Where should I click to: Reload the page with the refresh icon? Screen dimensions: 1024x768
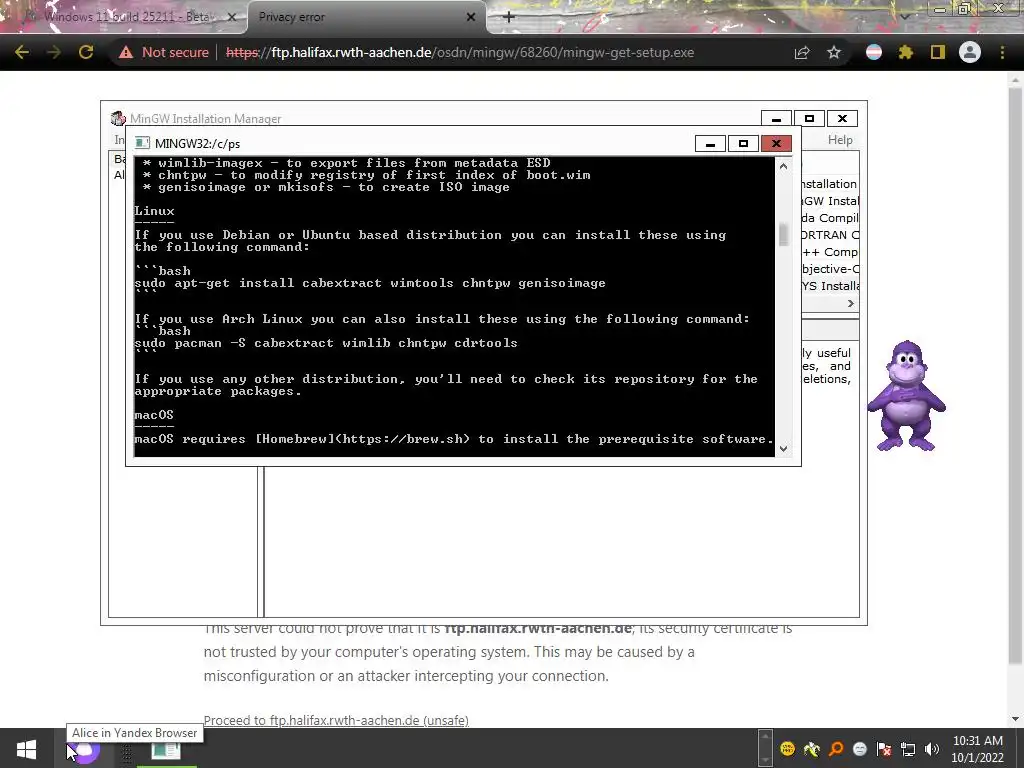tap(86, 52)
